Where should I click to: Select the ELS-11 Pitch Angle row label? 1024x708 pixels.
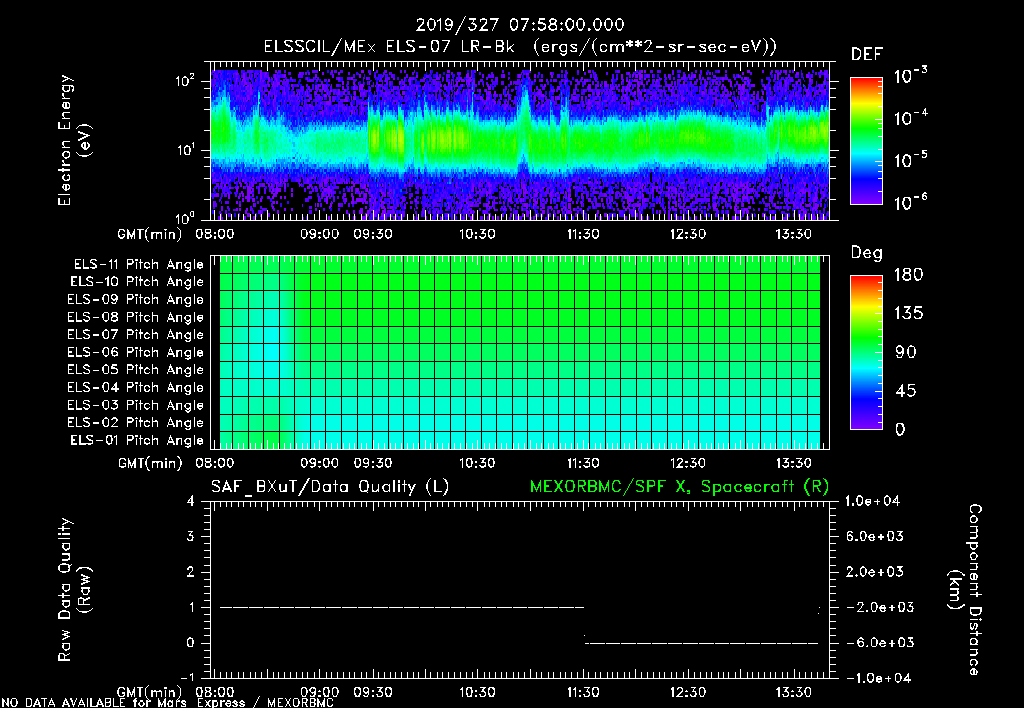(x=138, y=265)
